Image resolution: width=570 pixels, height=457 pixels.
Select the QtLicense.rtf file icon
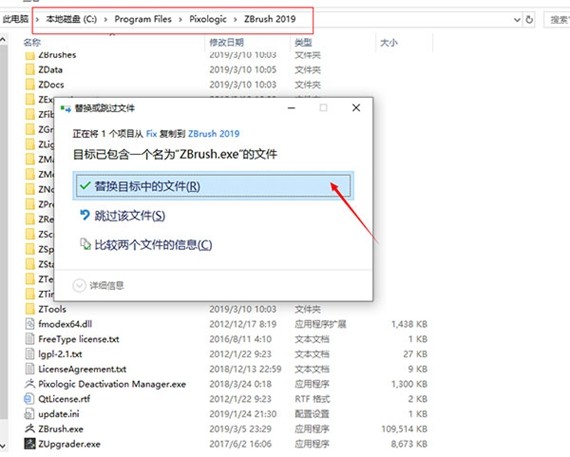(29, 399)
